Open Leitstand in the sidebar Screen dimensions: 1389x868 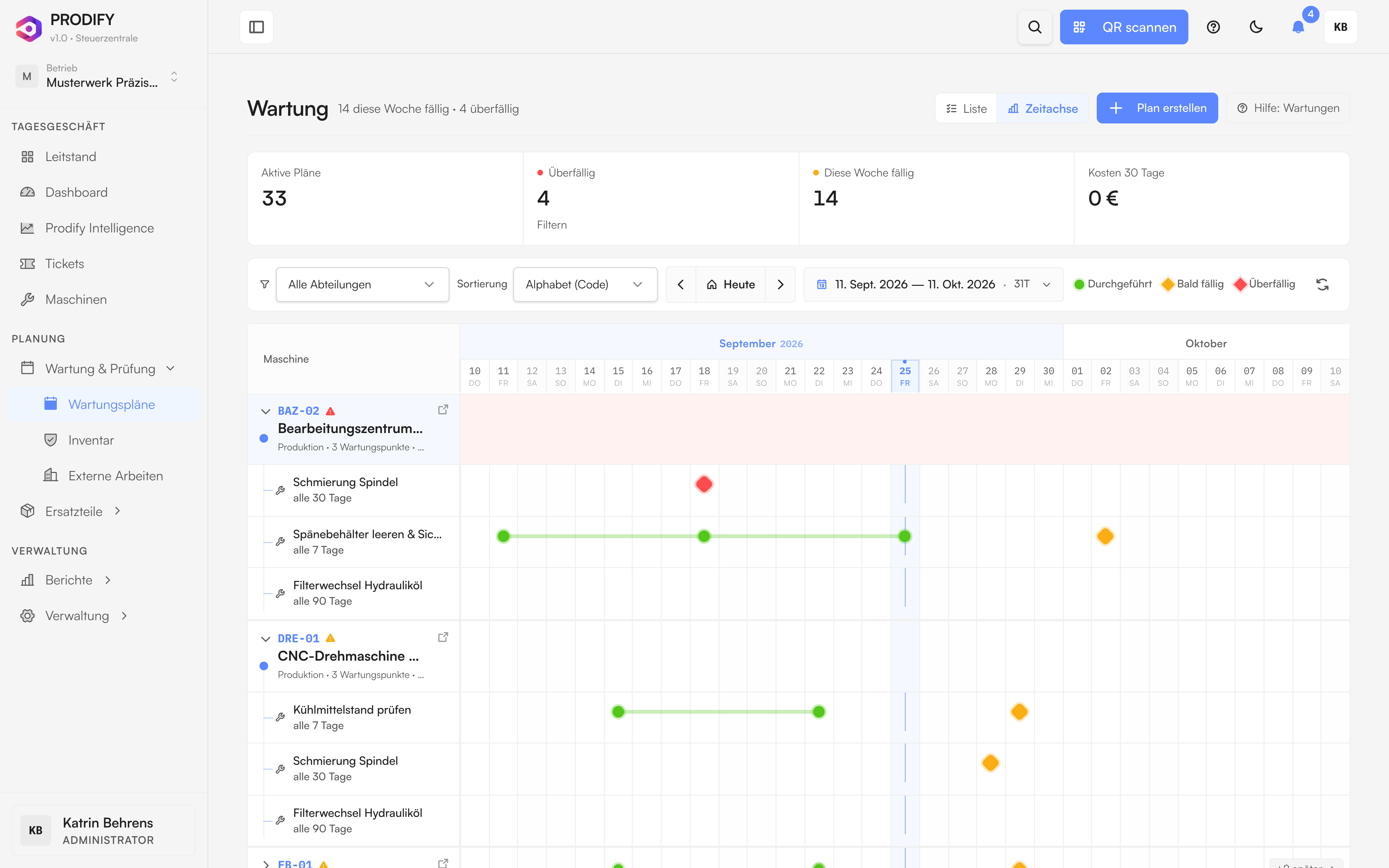103,157
